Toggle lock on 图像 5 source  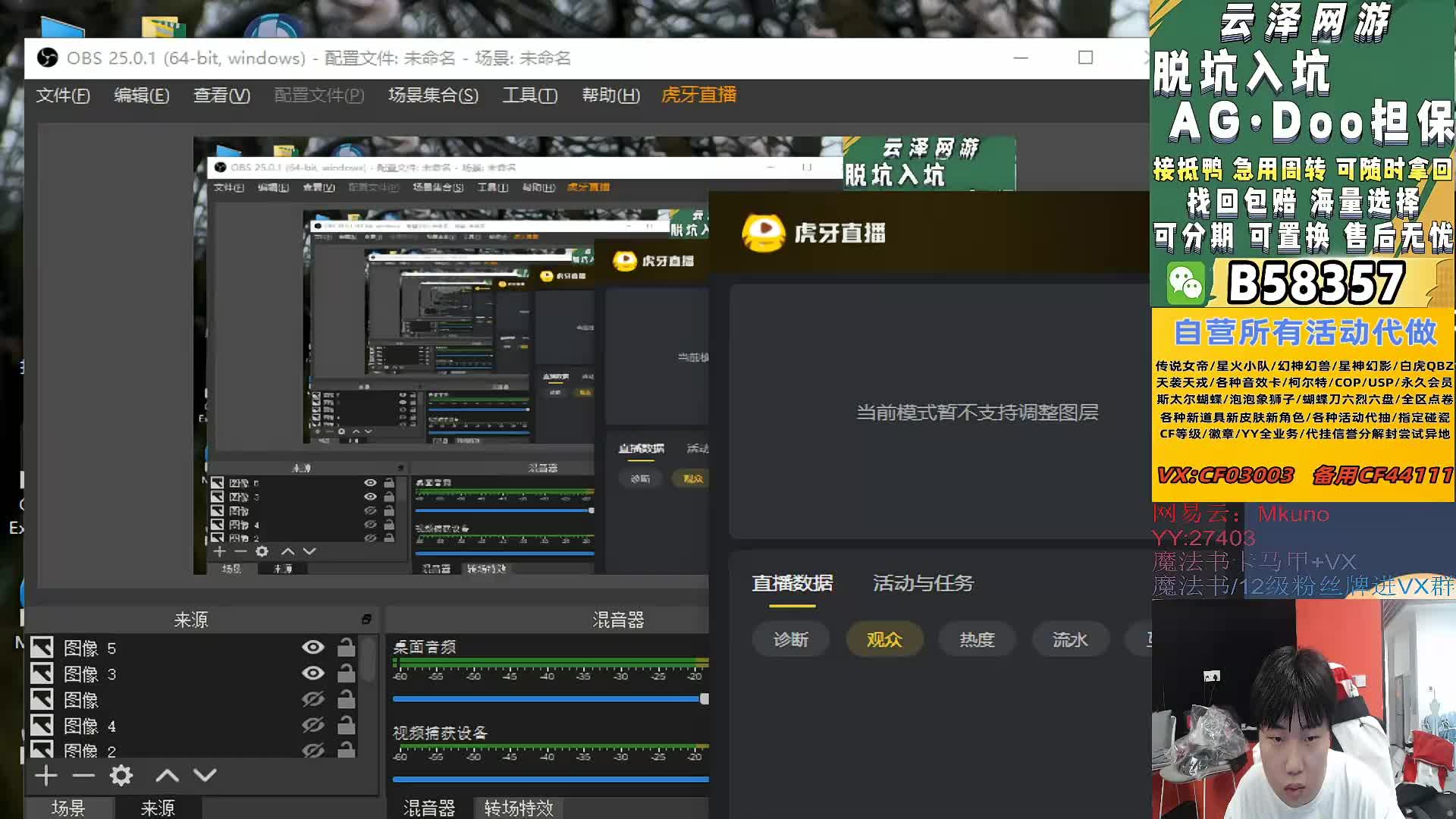(x=346, y=647)
